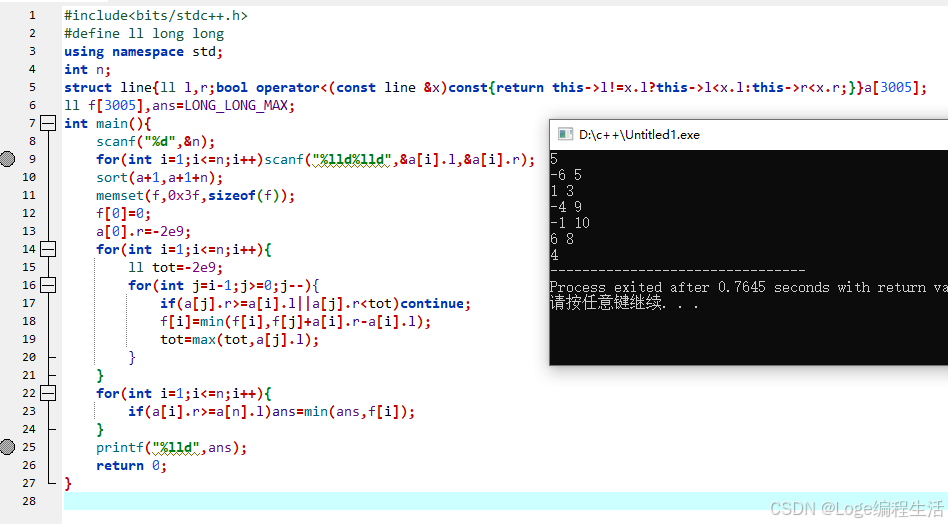
Task: Click the 'll tot=-2e9;' line
Action: click(175, 268)
